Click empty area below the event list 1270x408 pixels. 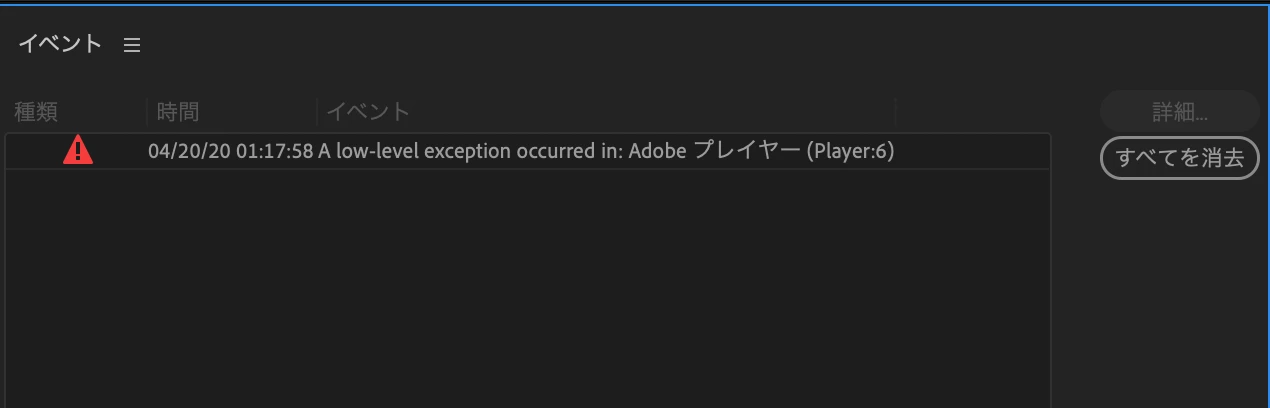click(528, 288)
